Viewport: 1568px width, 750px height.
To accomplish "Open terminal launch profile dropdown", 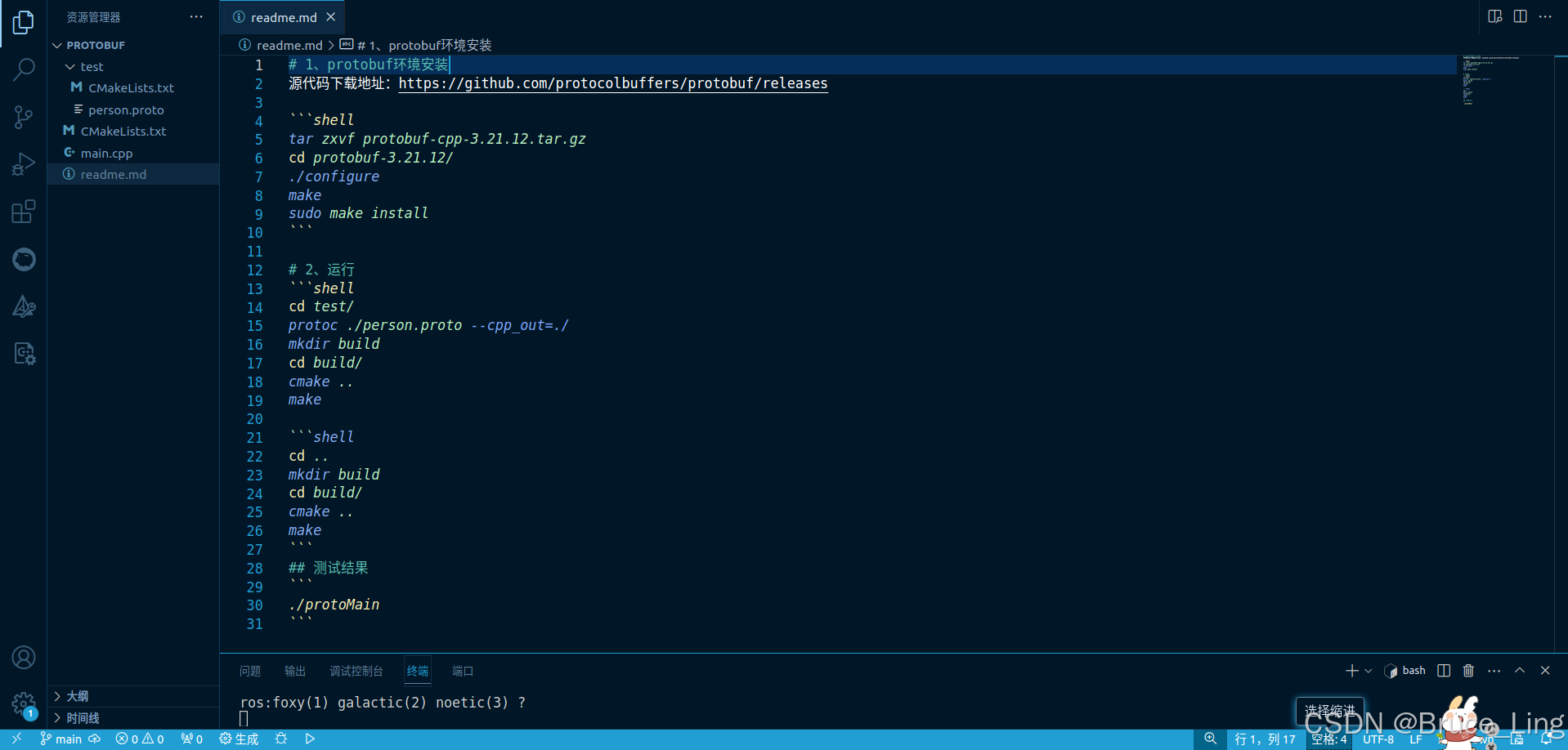I will point(1368,671).
